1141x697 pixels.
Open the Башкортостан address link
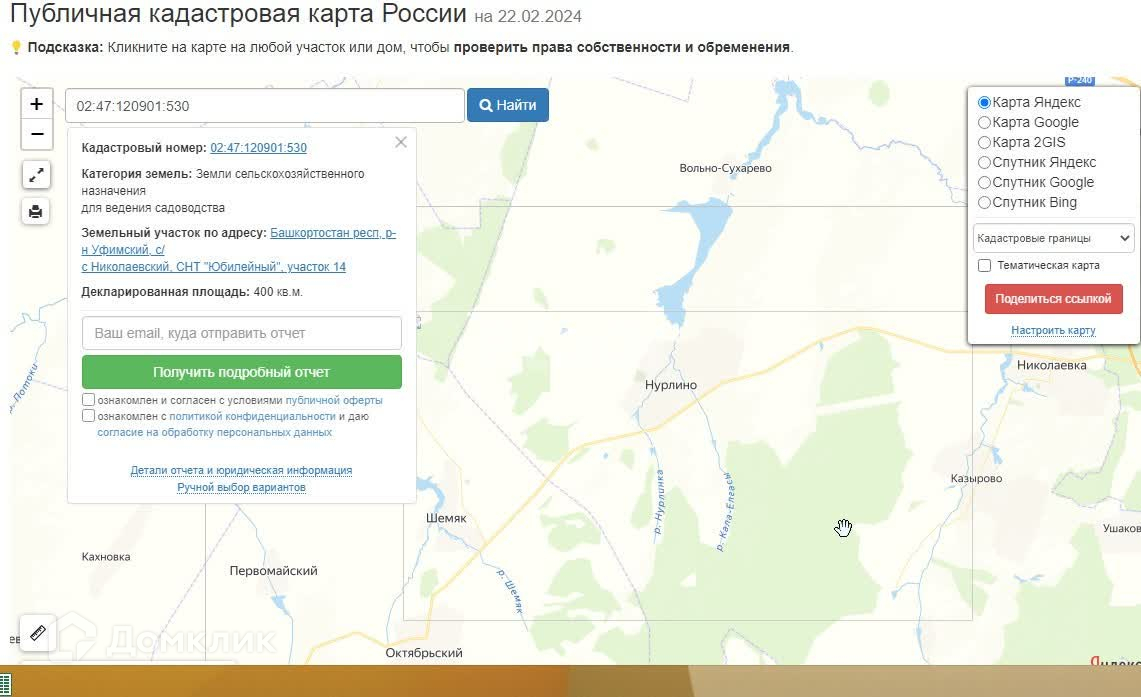(239, 250)
